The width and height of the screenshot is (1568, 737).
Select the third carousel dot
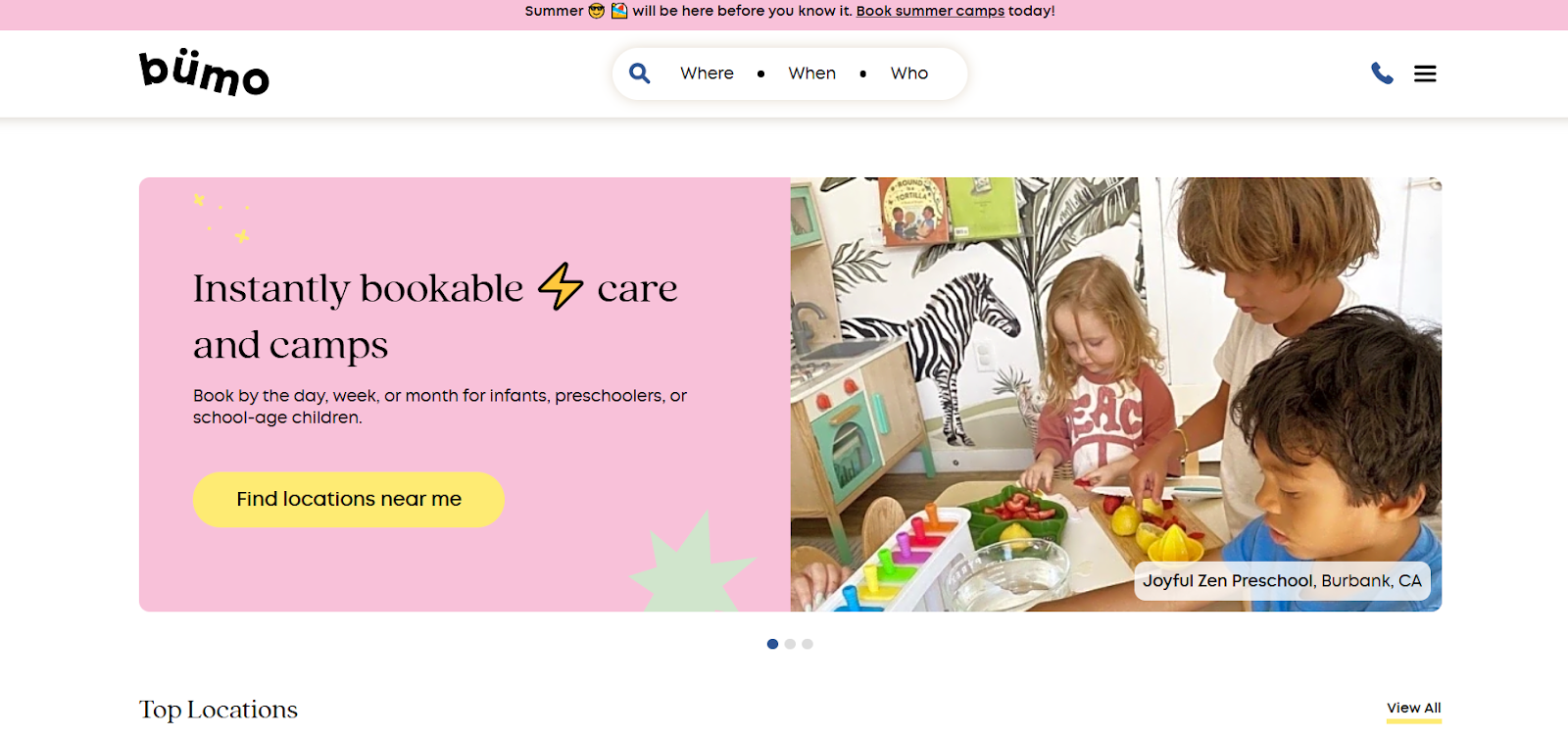pyautogui.click(x=808, y=644)
